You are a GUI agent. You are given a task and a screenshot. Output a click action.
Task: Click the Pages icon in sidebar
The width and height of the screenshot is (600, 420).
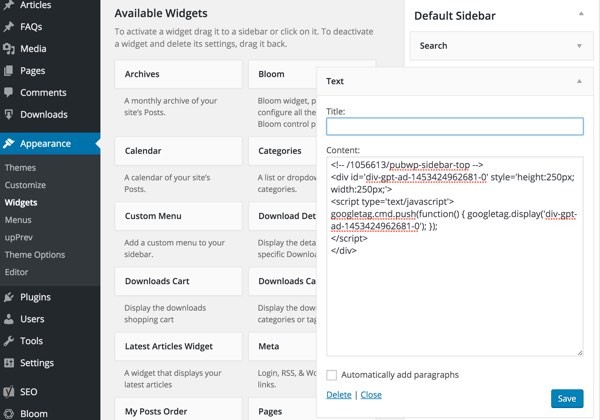8,70
